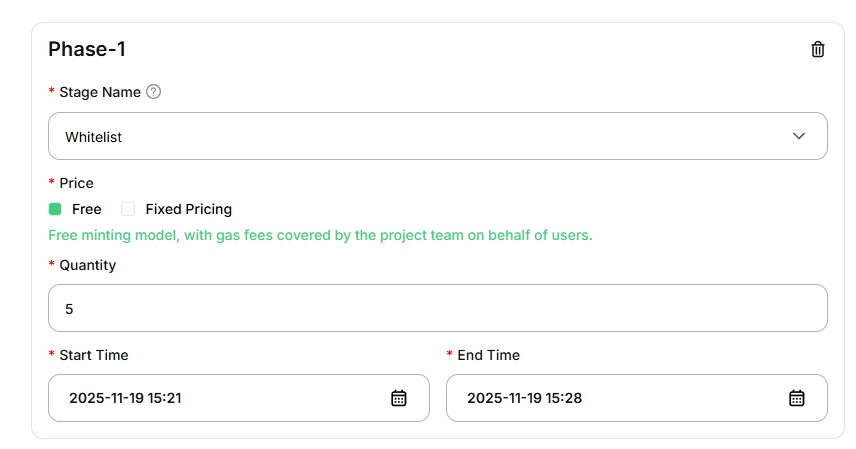Click the Fixed Pricing option label
Image resolution: width=856 pixels, height=449 pixels.
pyautogui.click(x=188, y=209)
